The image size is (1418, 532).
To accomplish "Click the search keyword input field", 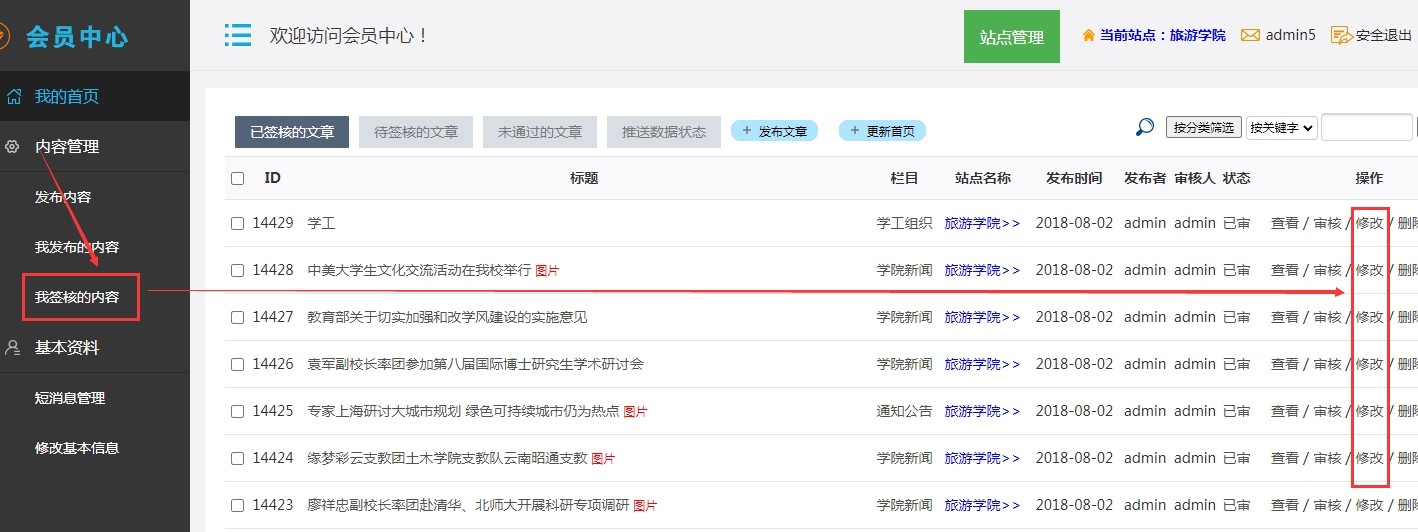I will pyautogui.click(x=1366, y=128).
